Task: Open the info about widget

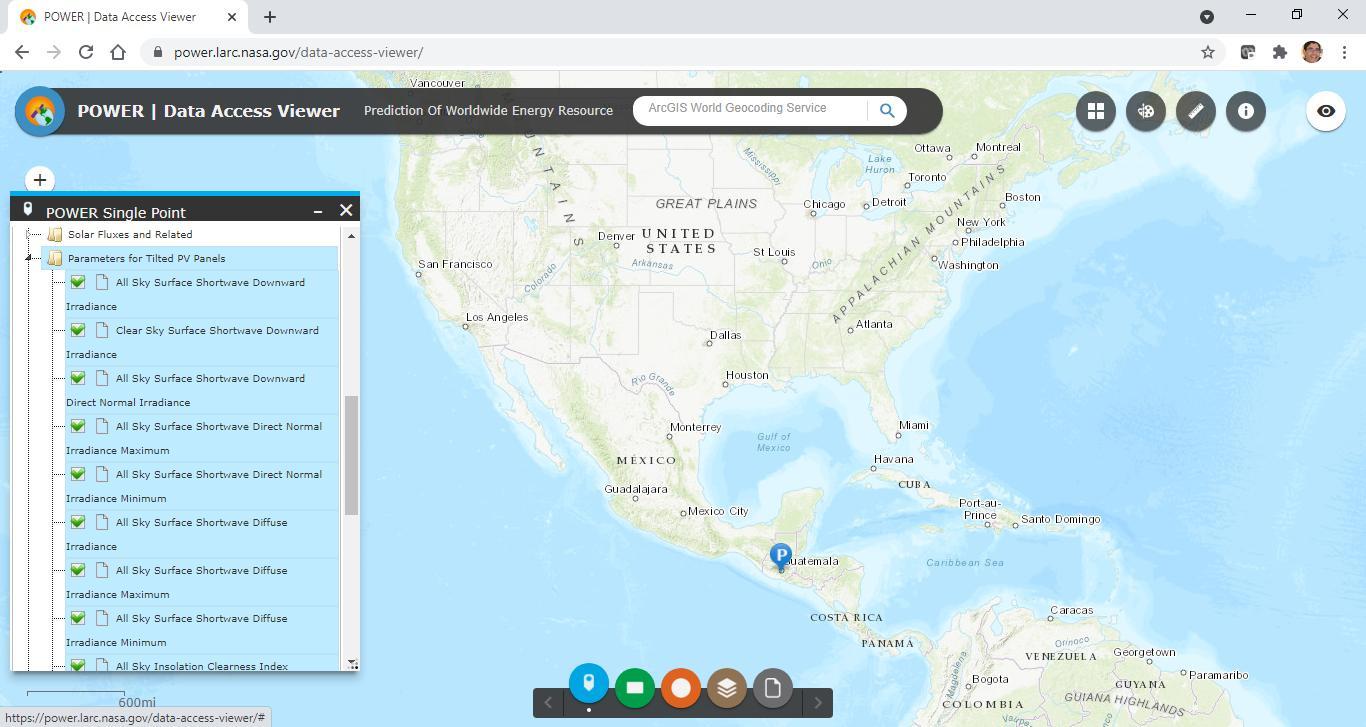Action: tap(1246, 111)
